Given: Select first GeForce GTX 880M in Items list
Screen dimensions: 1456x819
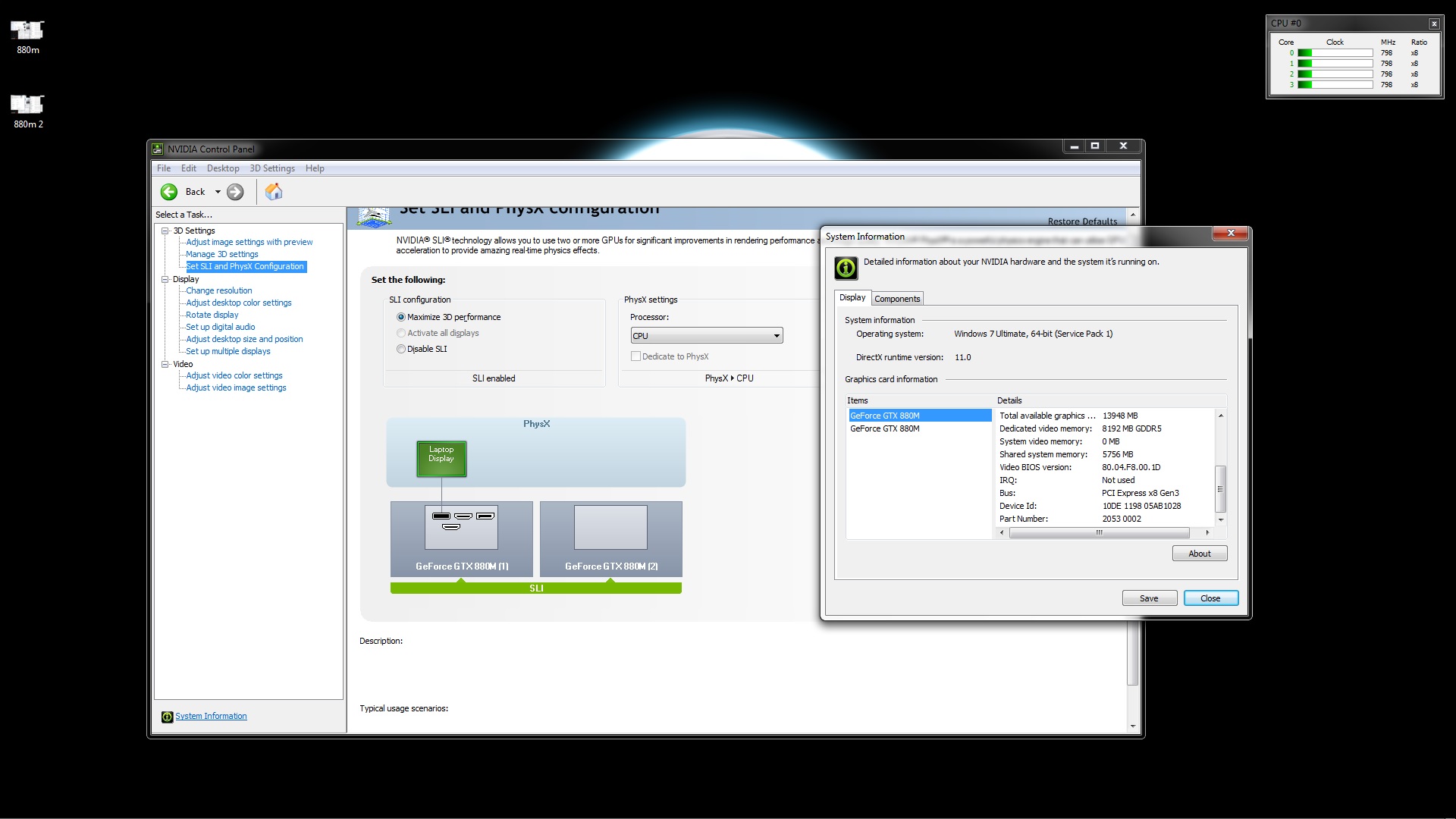Looking at the screenshot, I should pyautogui.click(x=919, y=416).
